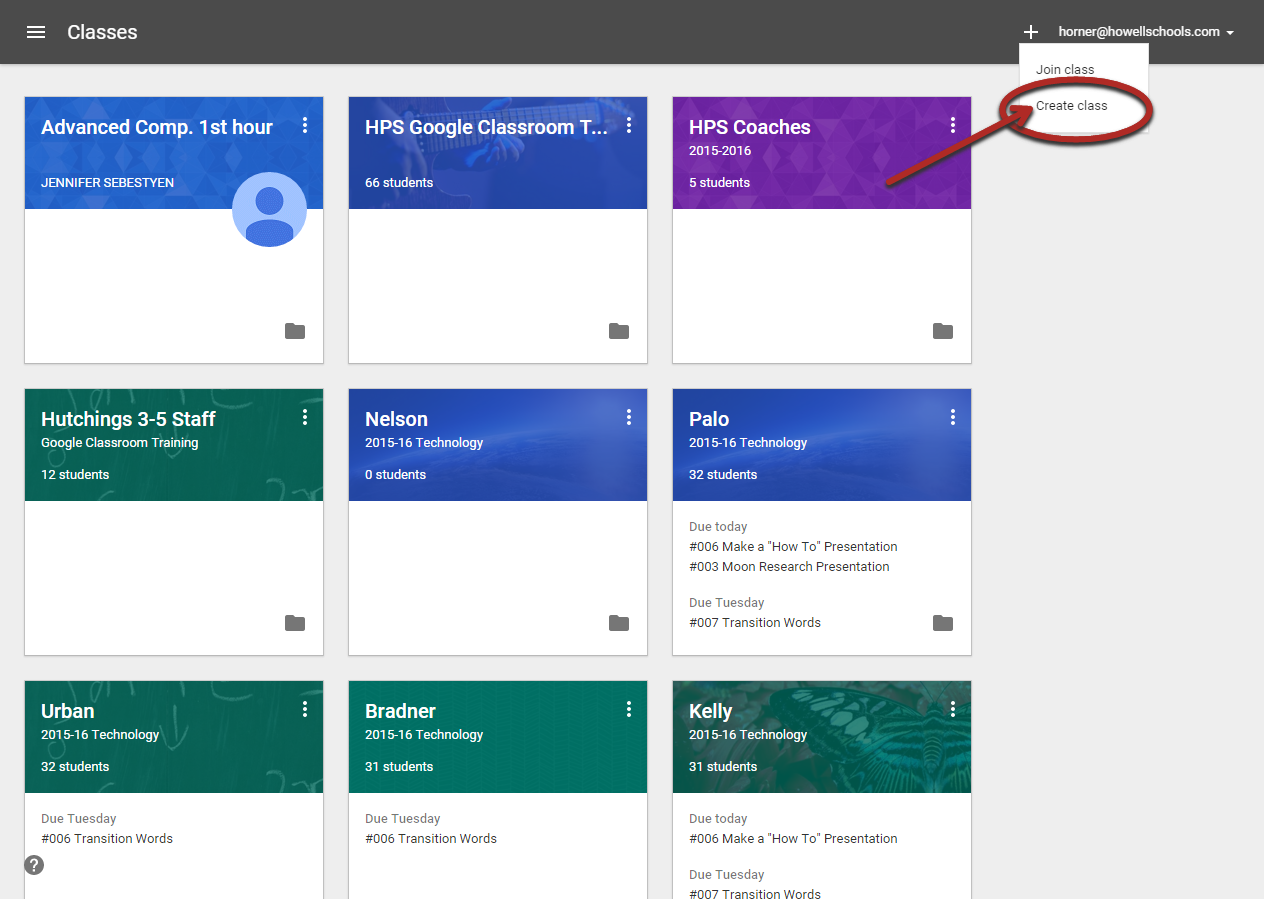Open the Urban class
The width and height of the screenshot is (1264, 899).
68,711
